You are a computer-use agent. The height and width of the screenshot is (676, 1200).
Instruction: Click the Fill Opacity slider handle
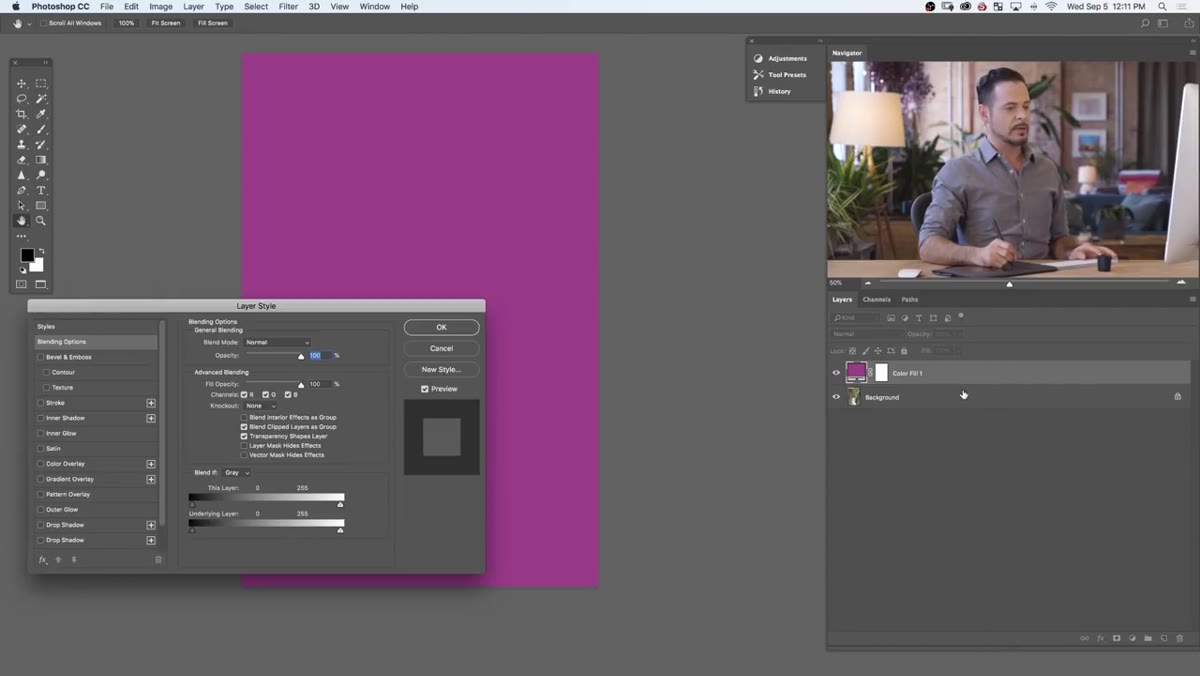coord(301,385)
